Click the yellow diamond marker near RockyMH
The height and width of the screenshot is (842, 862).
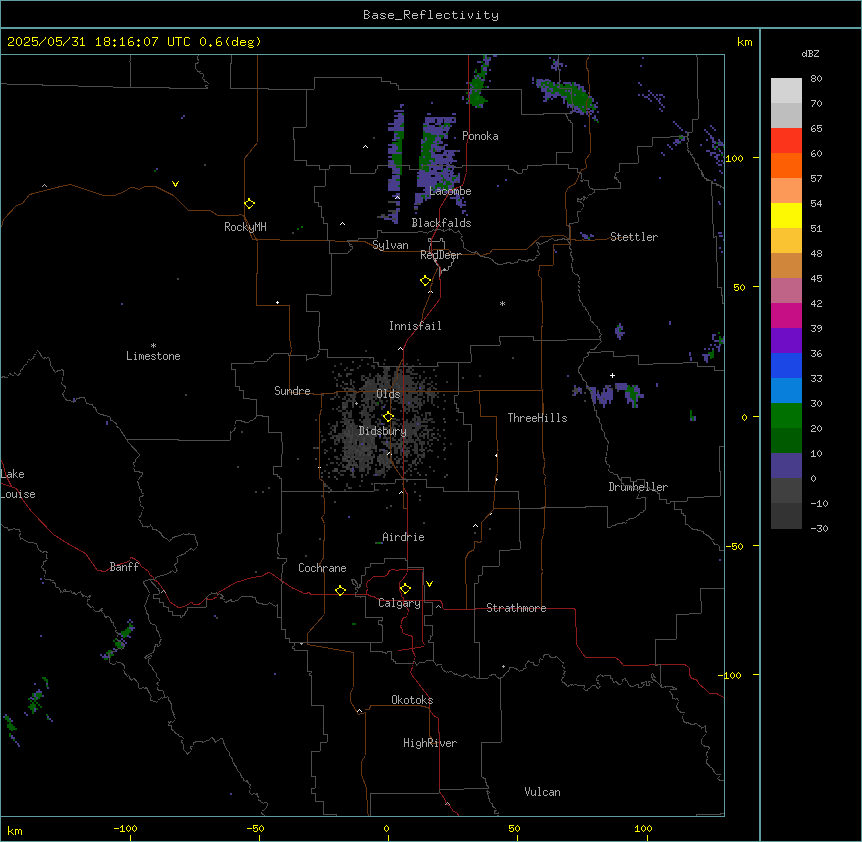pyautogui.click(x=249, y=203)
